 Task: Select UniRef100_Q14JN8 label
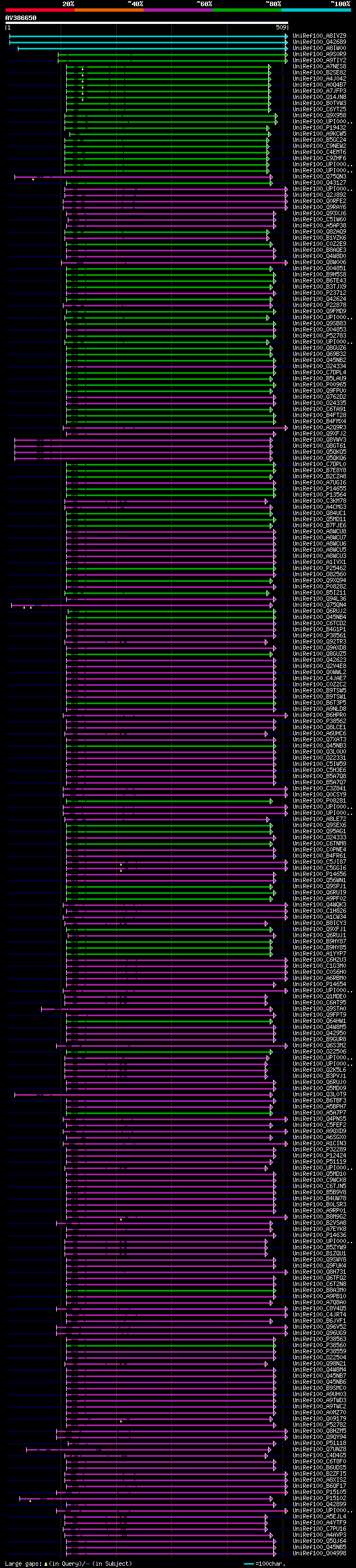[319, 97]
